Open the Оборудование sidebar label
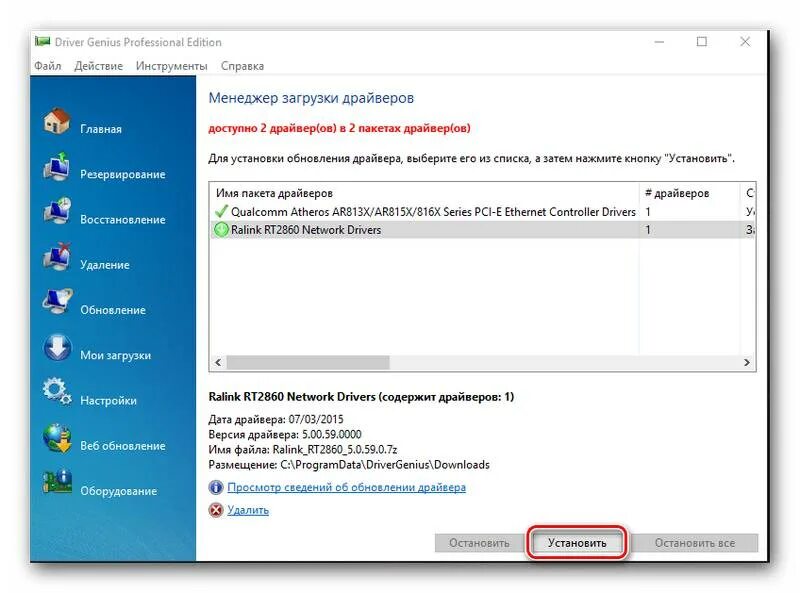 coord(118,491)
